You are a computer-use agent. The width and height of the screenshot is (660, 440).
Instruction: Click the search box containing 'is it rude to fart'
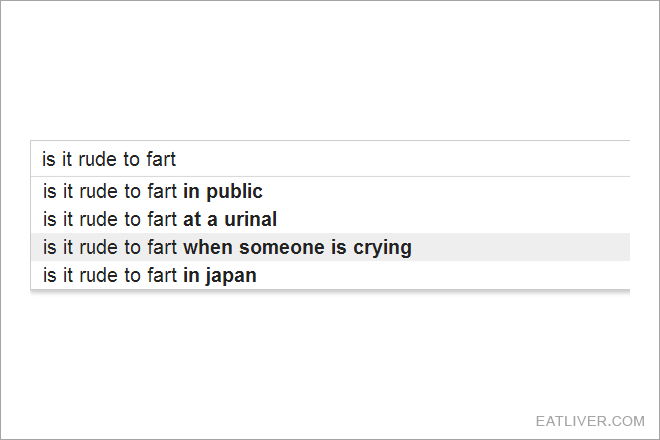click(330, 159)
